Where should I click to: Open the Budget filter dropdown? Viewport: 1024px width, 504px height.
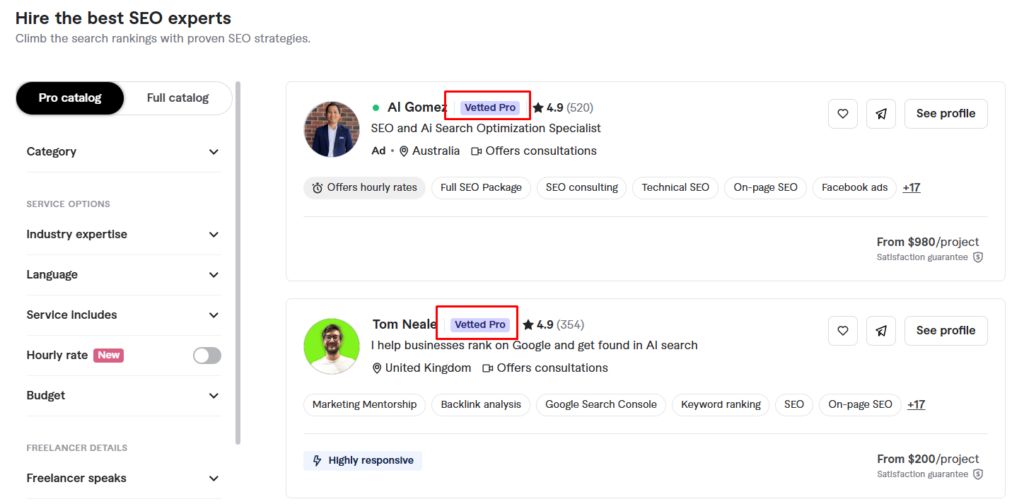[x=124, y=396]
